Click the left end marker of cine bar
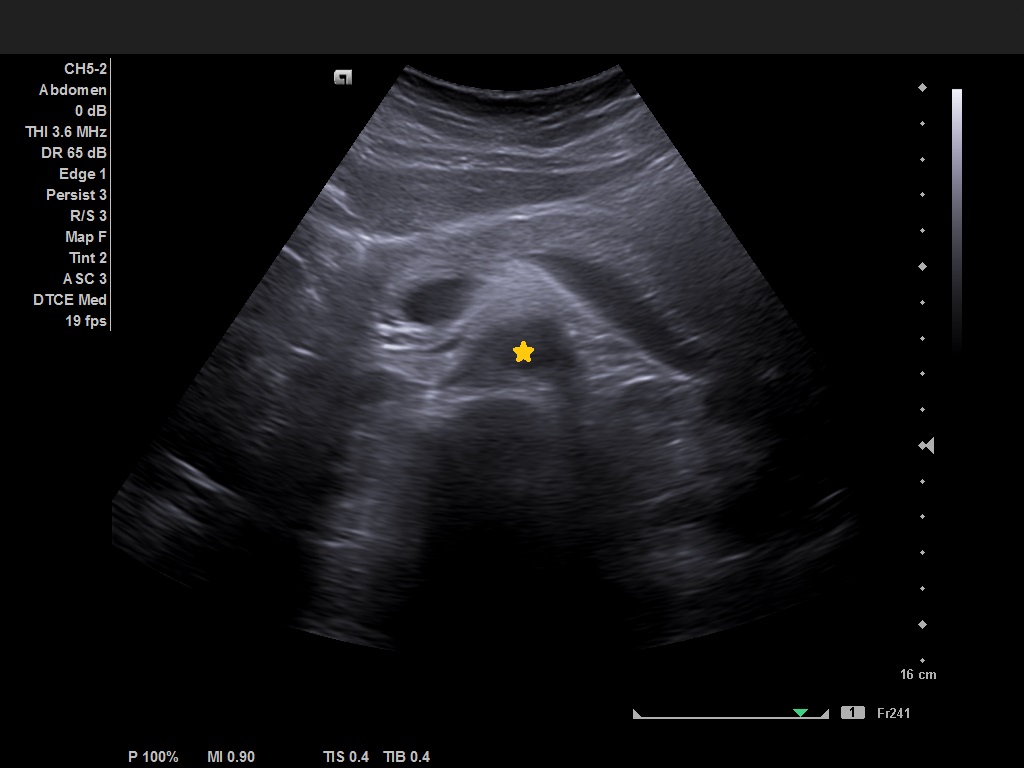1024x768 pixels. pos(636,714)
